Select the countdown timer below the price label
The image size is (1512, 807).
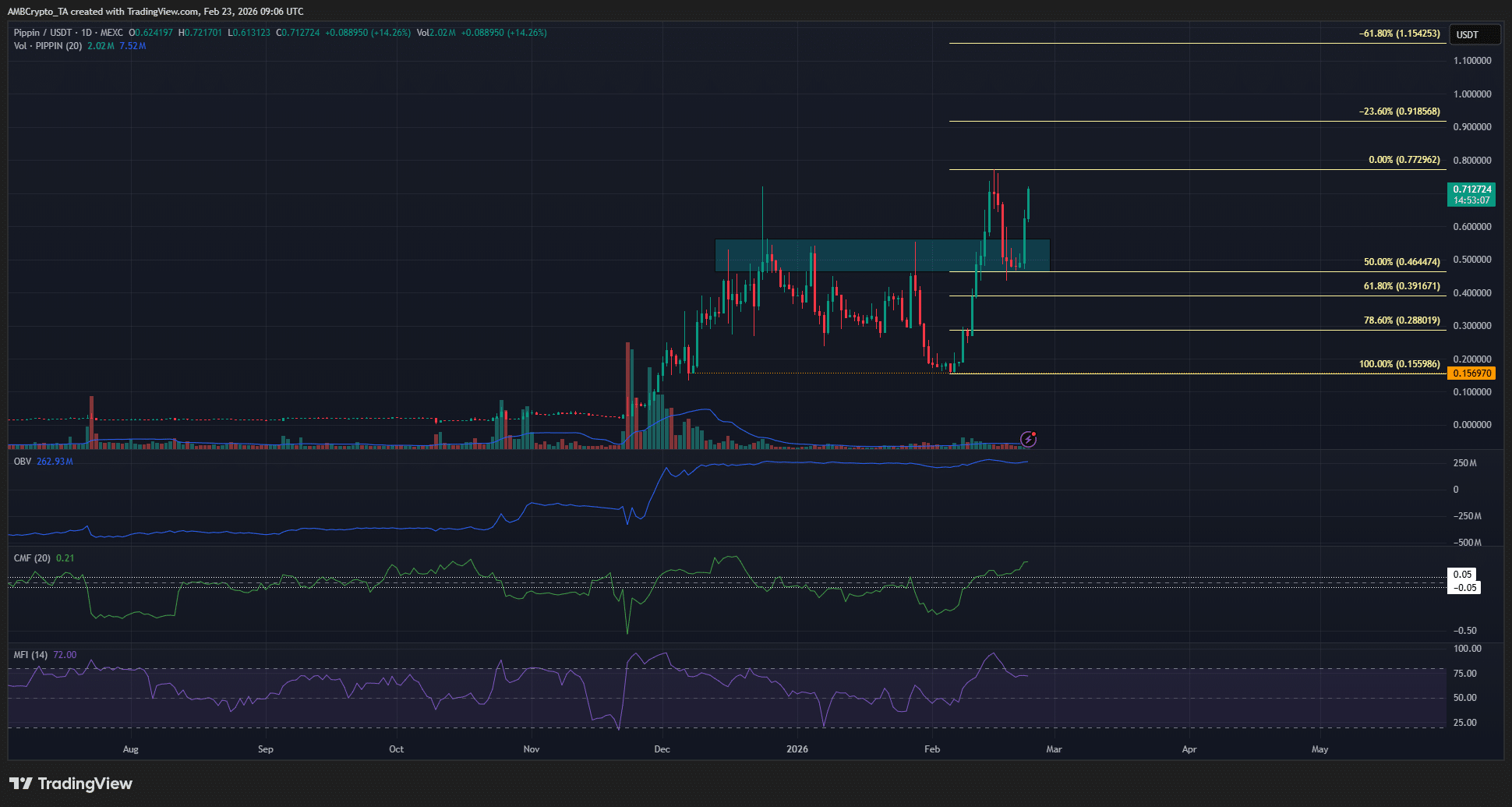[1471, 200]
